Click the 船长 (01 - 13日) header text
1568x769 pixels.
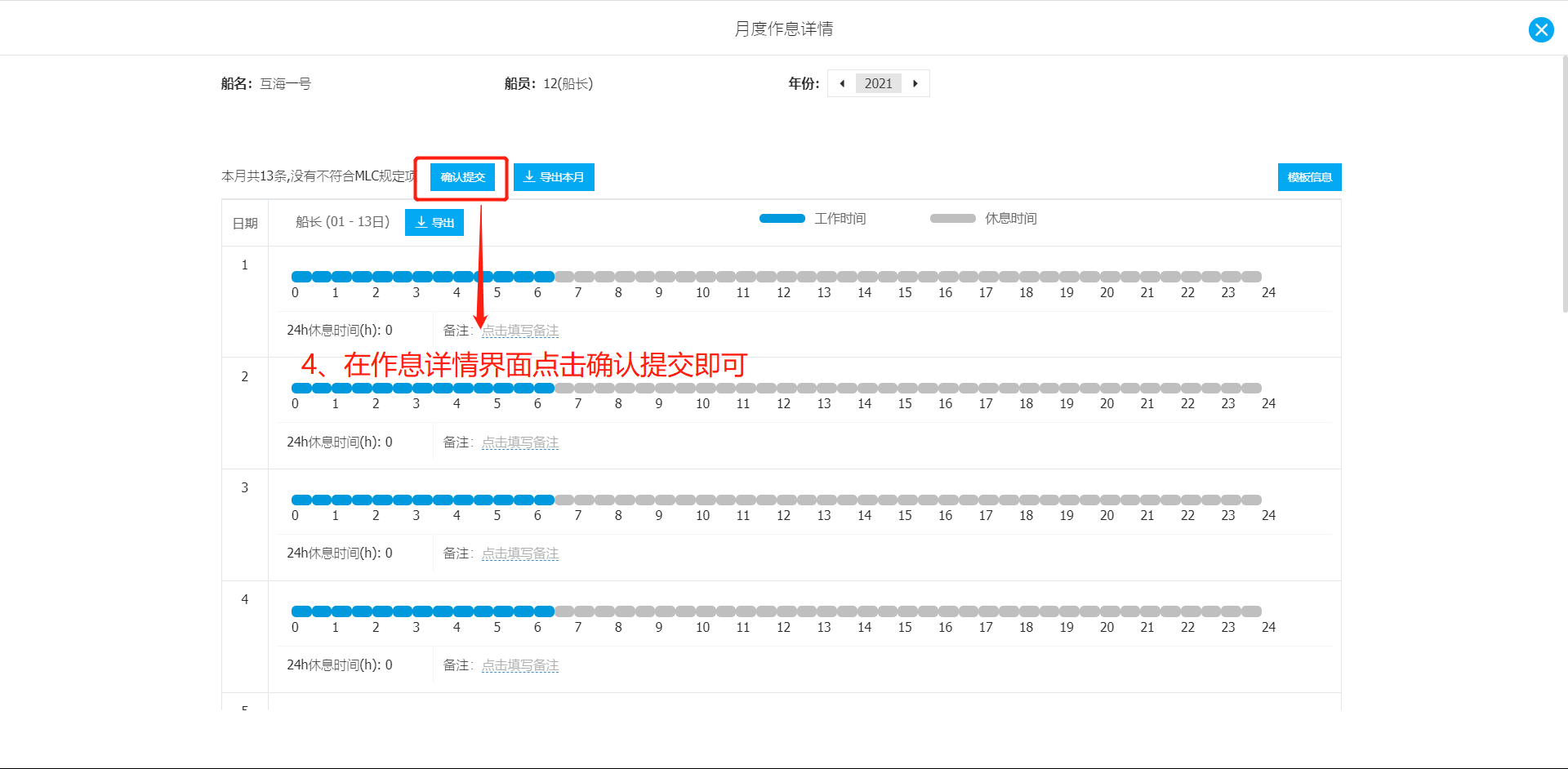342,222
